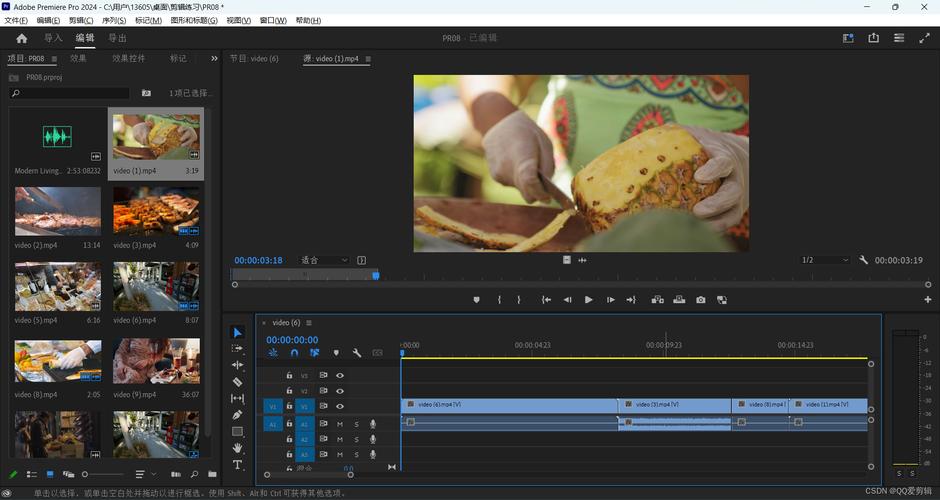This screenshot has width=940, height=500.
Task: Open 图形和标题(G) menu
Action: coord(194,20)
